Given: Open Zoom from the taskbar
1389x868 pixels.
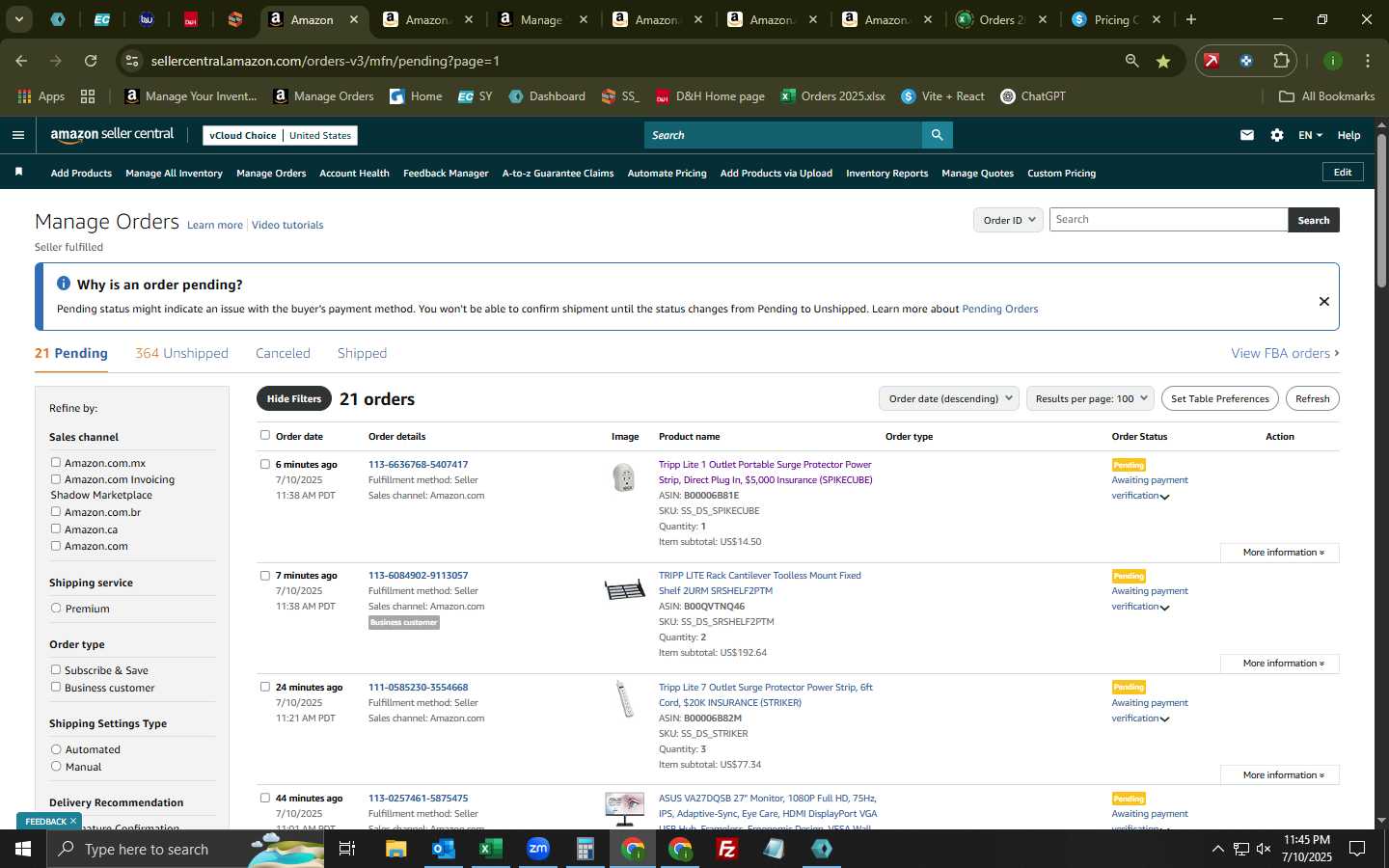Looking at the screenshot, I should coord(537,849).
